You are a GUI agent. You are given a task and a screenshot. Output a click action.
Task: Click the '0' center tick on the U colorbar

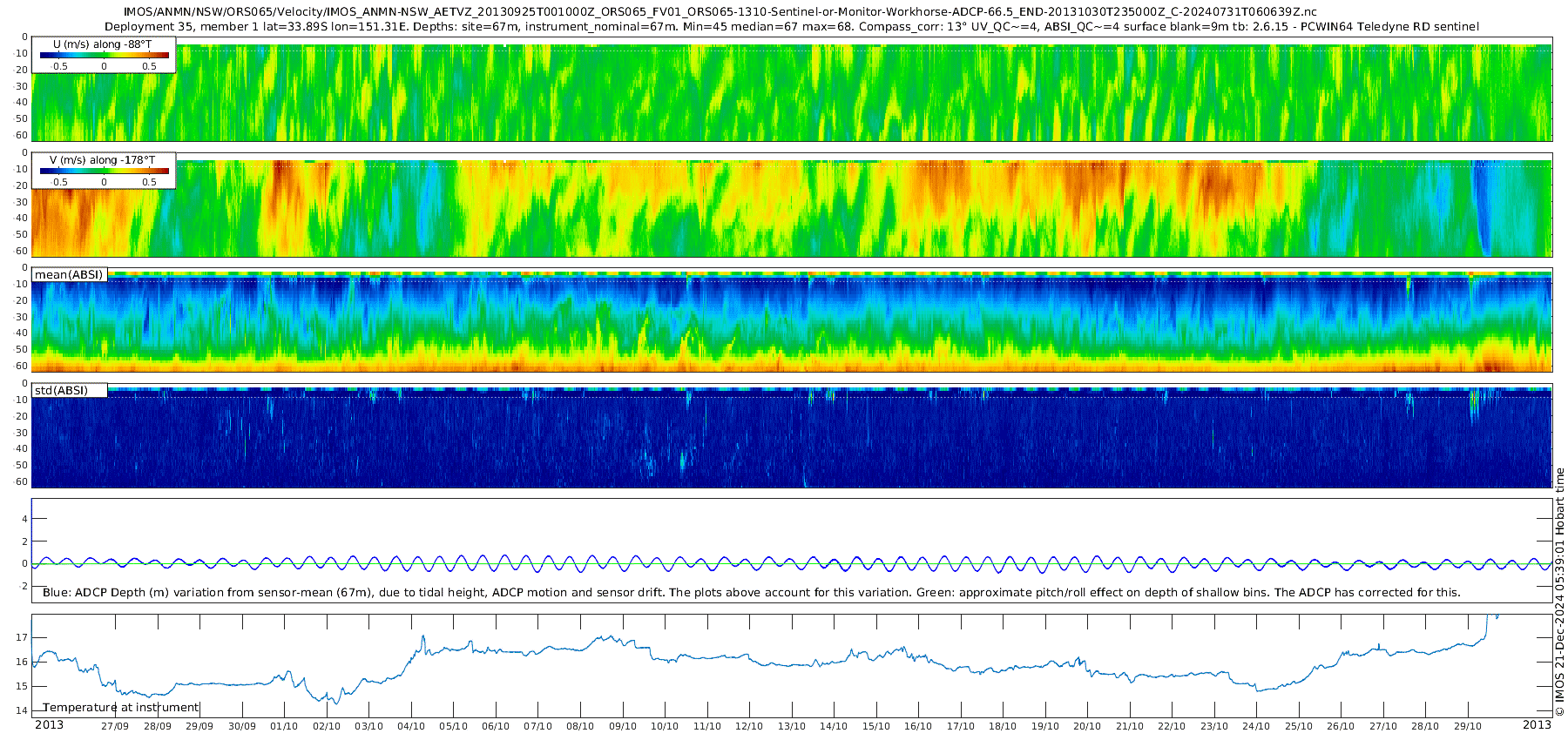pos(105,66)
